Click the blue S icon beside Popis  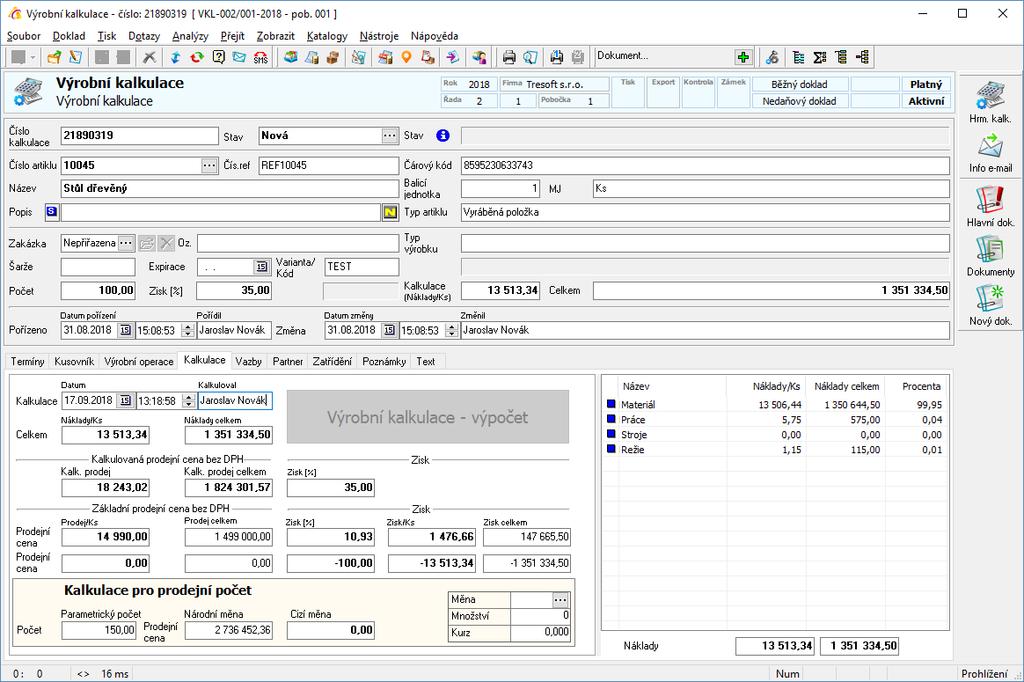coord(52,212)
